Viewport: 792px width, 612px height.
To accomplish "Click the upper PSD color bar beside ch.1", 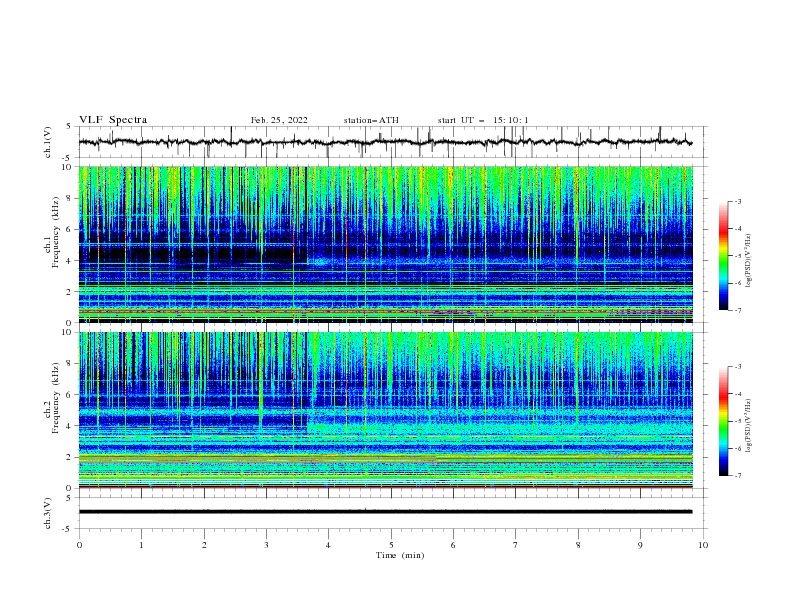I will (x=723, y=256).
